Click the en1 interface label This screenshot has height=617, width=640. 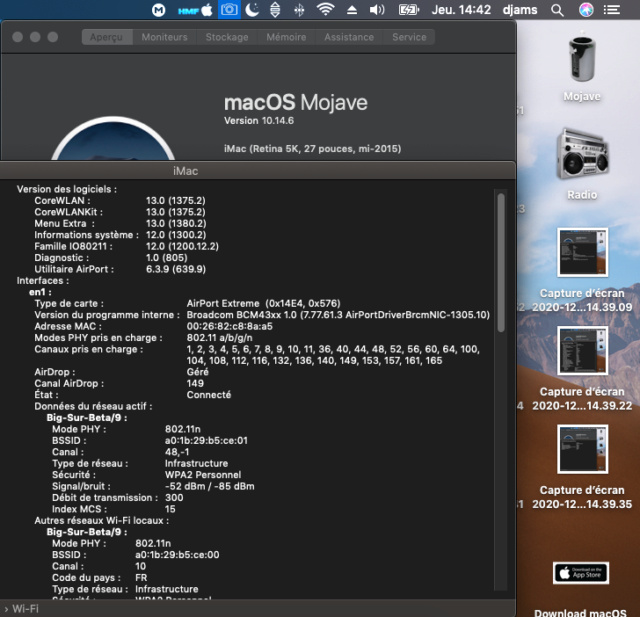pos(40,292)
